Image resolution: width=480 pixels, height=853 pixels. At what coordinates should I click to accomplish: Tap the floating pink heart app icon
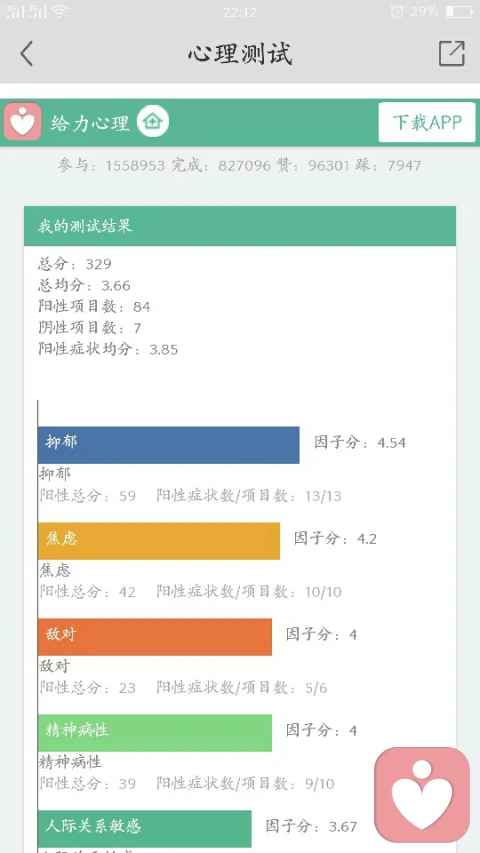click(422, 794)
